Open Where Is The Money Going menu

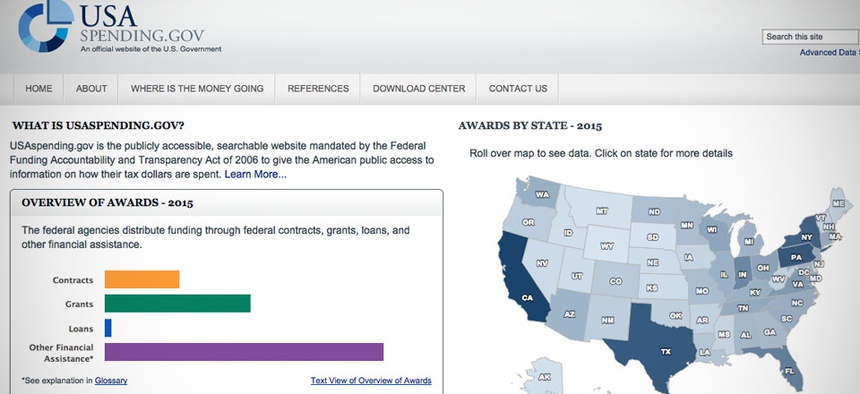(197, 88)
